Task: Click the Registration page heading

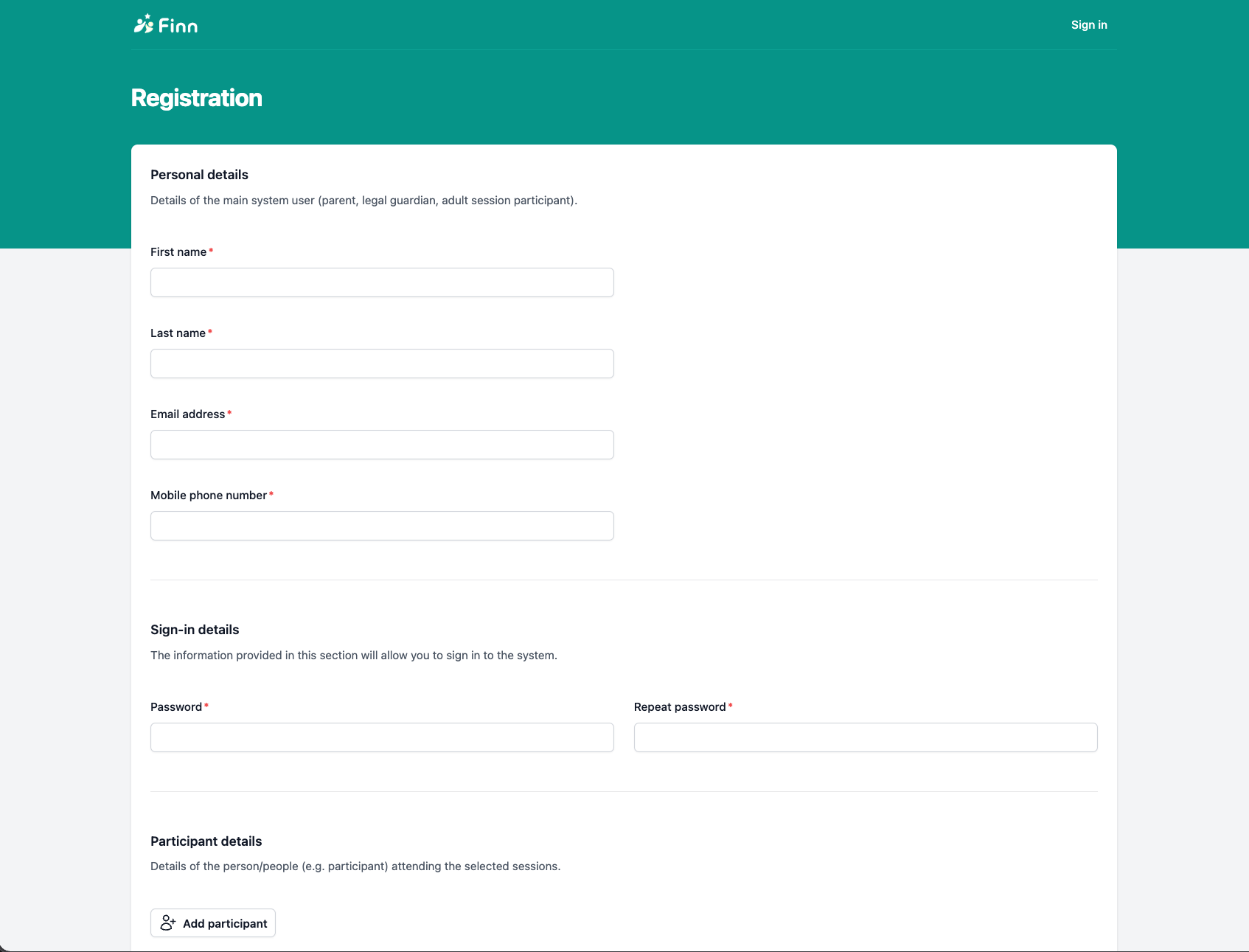Action: [197, 98]
